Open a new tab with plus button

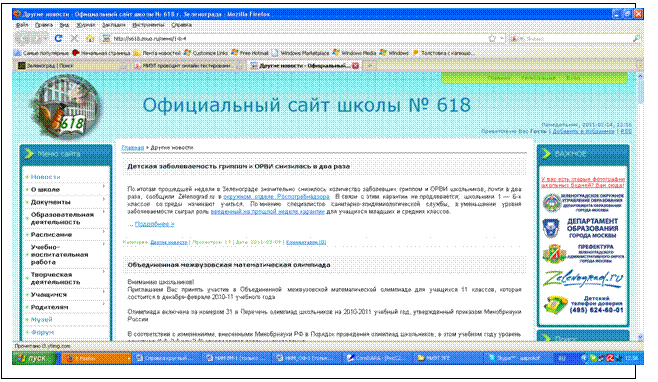click(x=370, y=65)
